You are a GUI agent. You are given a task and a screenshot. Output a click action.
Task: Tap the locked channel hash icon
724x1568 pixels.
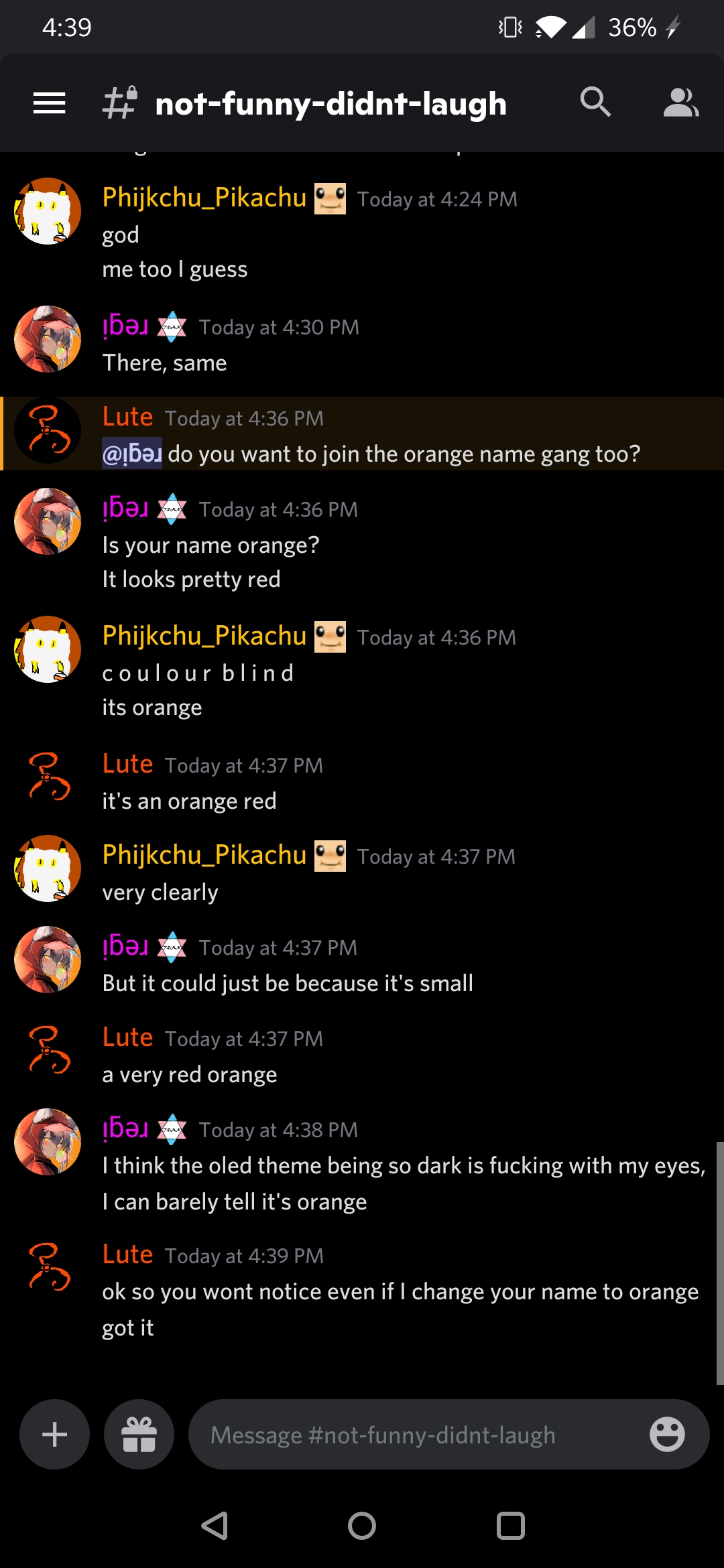pyautogui.click(x=121, y=103)
